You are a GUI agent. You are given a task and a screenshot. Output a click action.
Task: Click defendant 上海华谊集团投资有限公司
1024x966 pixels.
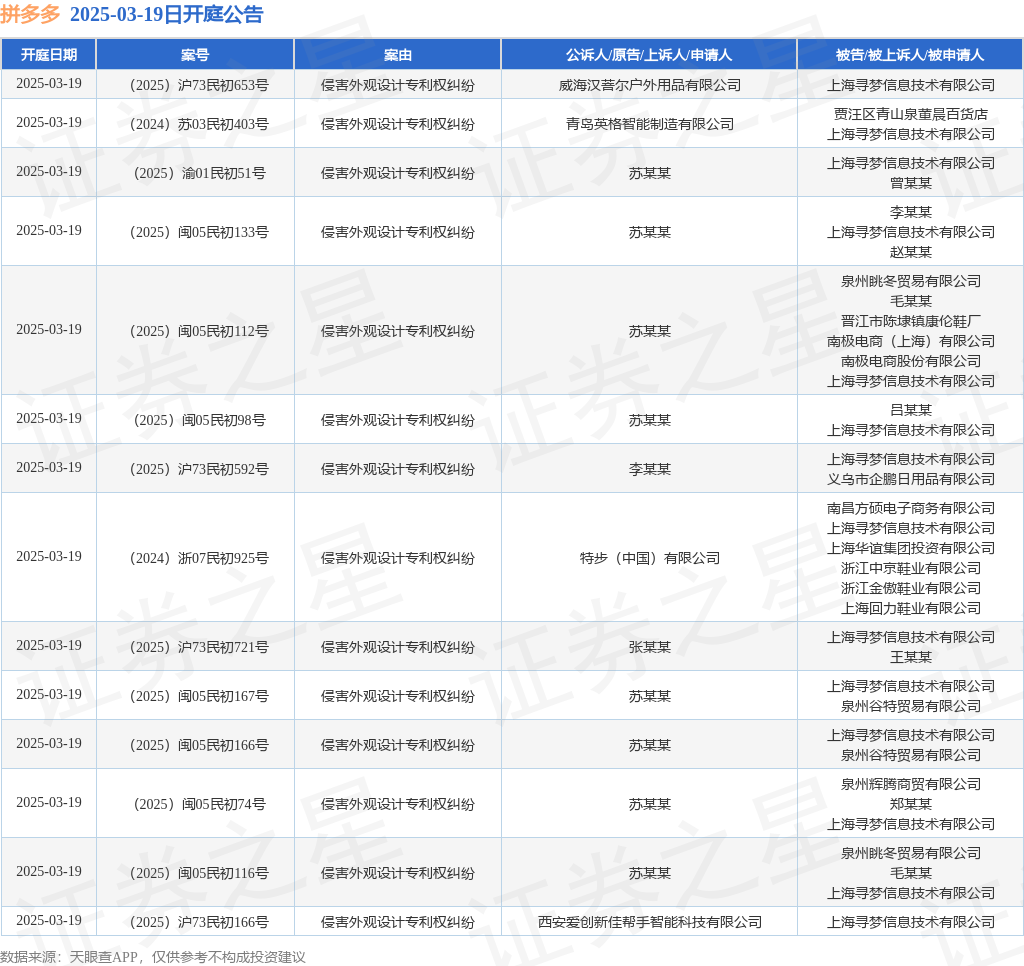[910, 548]
